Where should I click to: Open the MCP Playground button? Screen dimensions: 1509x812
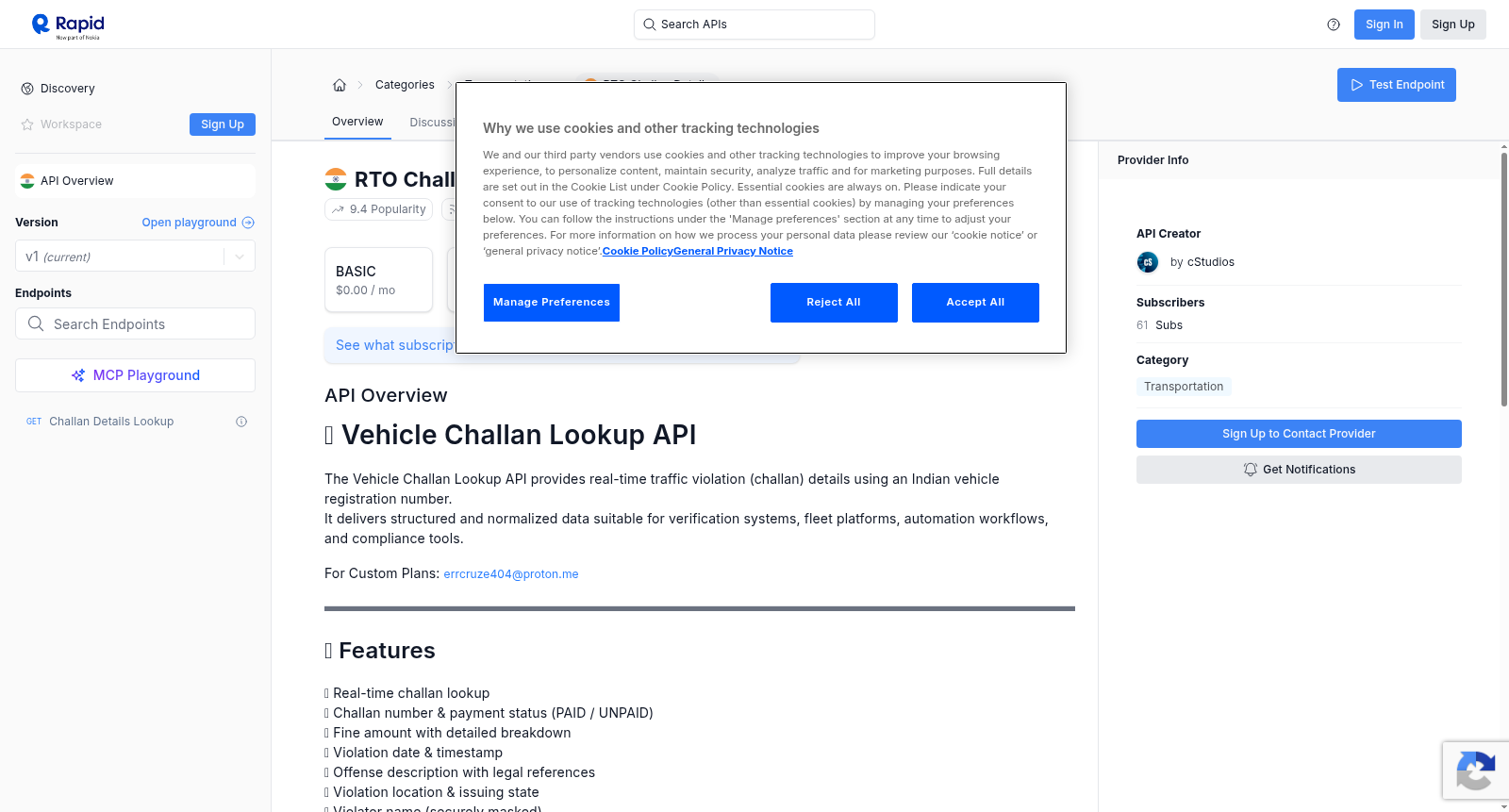[x=135, y=375]
